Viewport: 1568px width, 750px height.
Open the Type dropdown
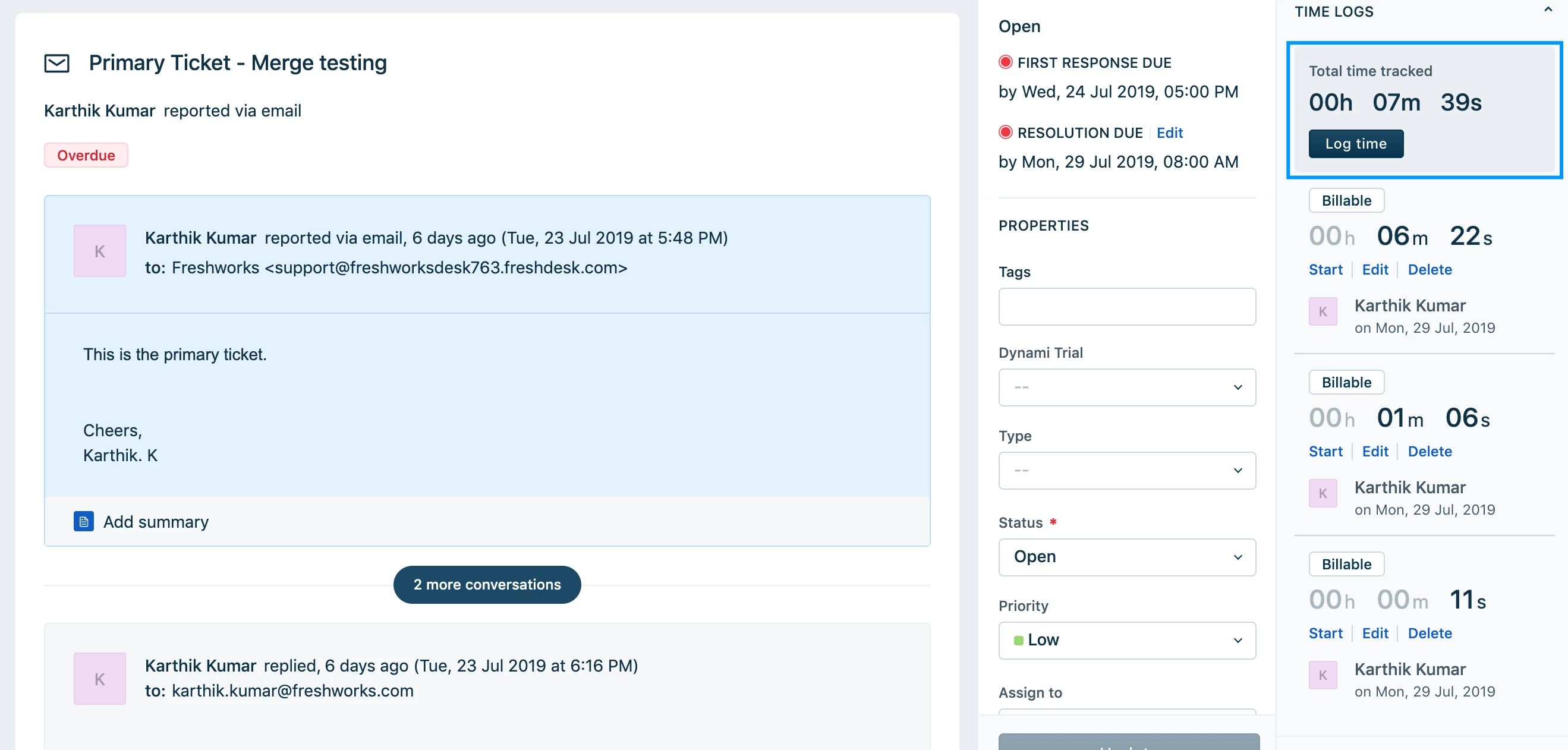[1127, 471]
